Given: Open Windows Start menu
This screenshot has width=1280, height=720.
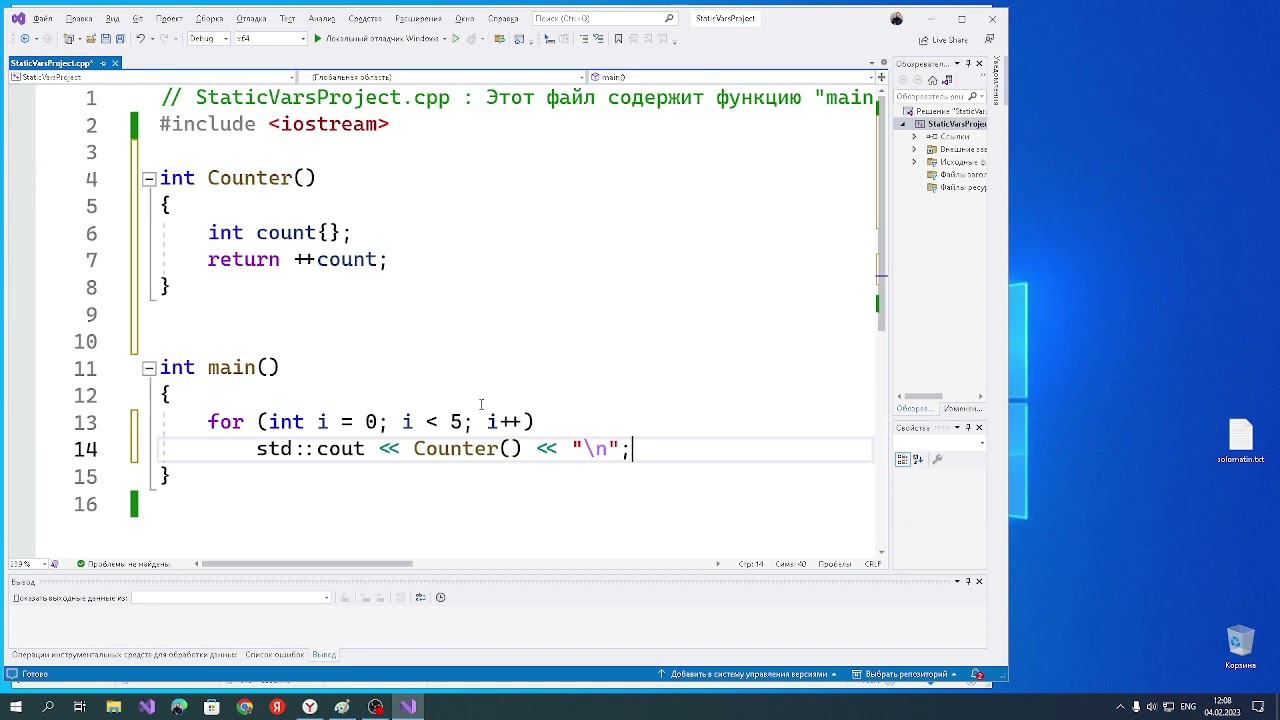Looking at the screenshot, I should 16,707.
